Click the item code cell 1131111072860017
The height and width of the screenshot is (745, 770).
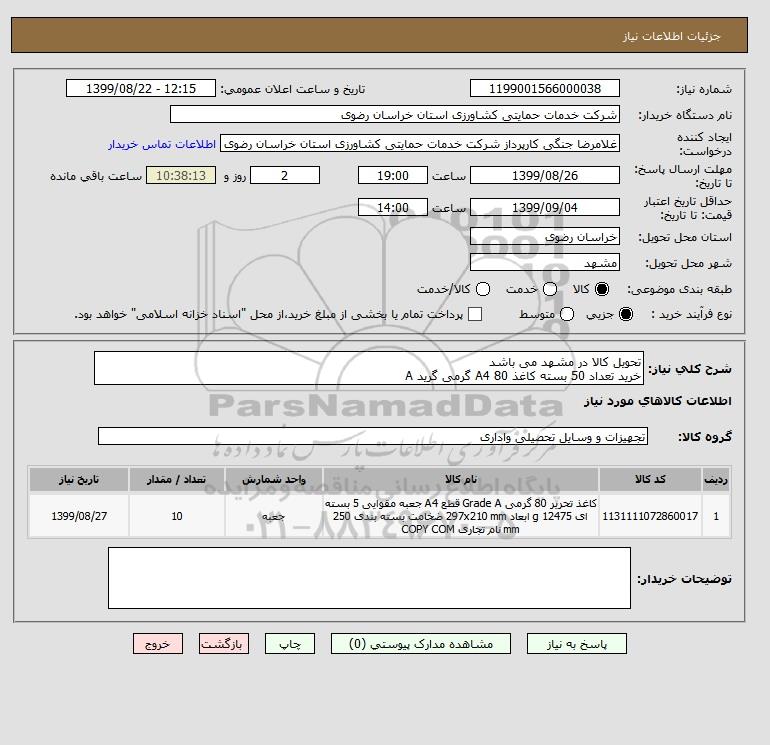pos(650,516)
